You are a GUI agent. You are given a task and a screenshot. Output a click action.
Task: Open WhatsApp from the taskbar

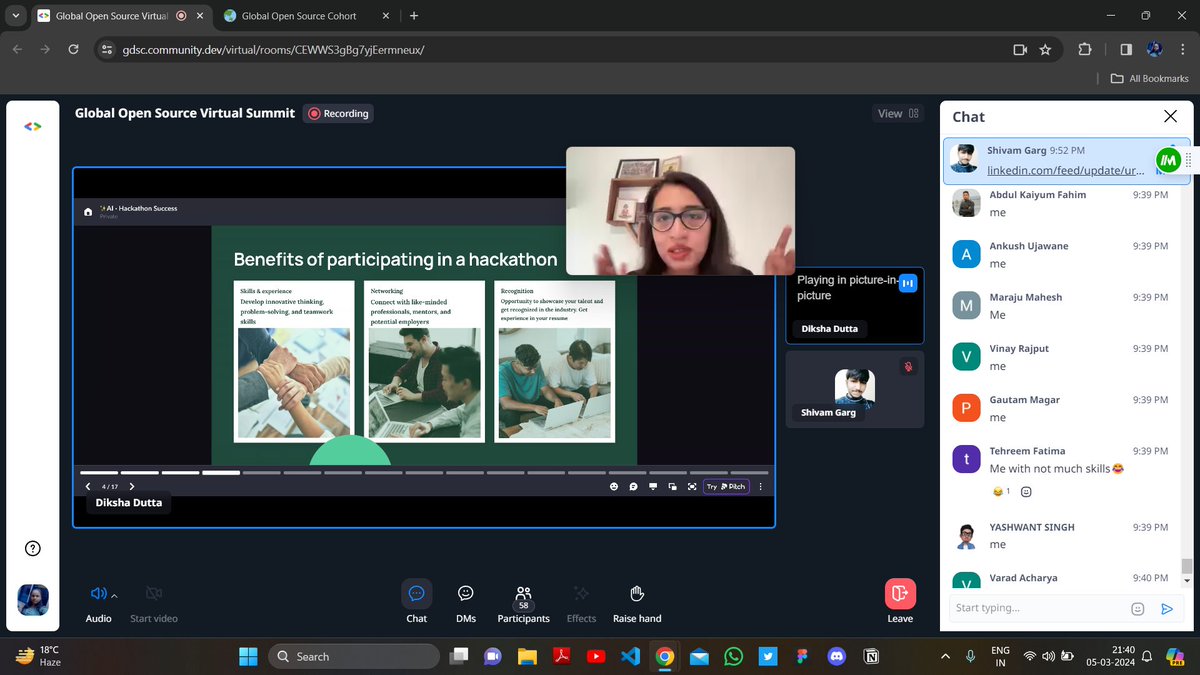(734, 656)
